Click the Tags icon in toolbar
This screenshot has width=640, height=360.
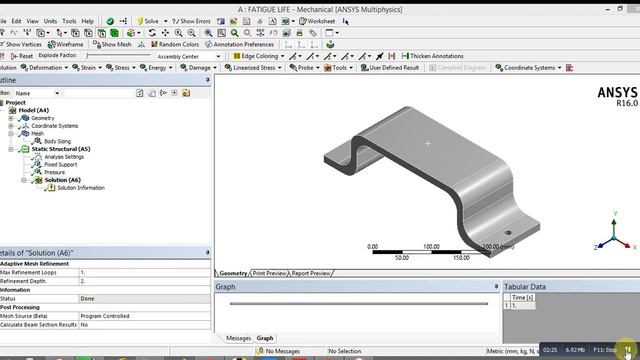point(313,33)
